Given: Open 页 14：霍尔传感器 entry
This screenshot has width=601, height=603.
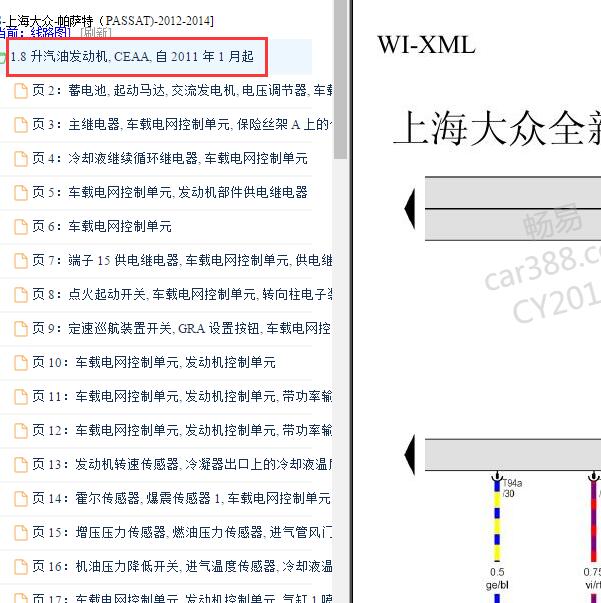Looking at the screenshot, I should [x=181, y=498].
